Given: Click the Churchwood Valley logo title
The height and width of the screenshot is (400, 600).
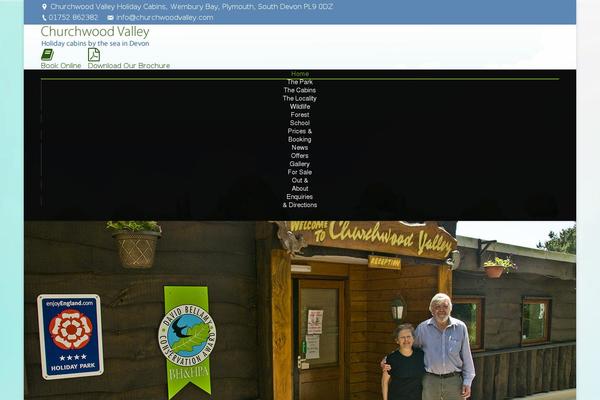Looking at the screenshot, I should pyautogui.click(x=95, y=32).
